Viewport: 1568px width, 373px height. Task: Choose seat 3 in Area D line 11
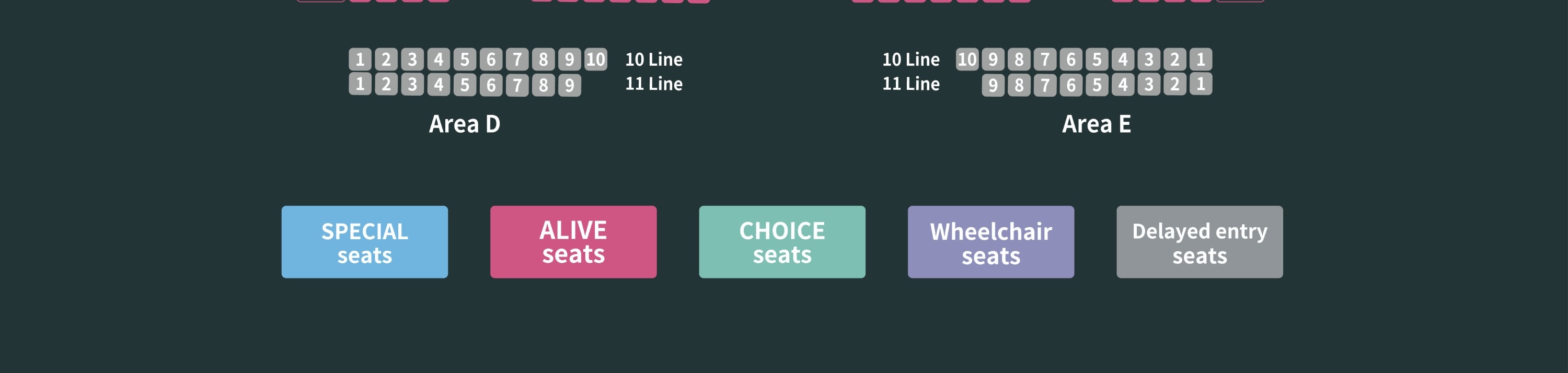tap(412, 84)
